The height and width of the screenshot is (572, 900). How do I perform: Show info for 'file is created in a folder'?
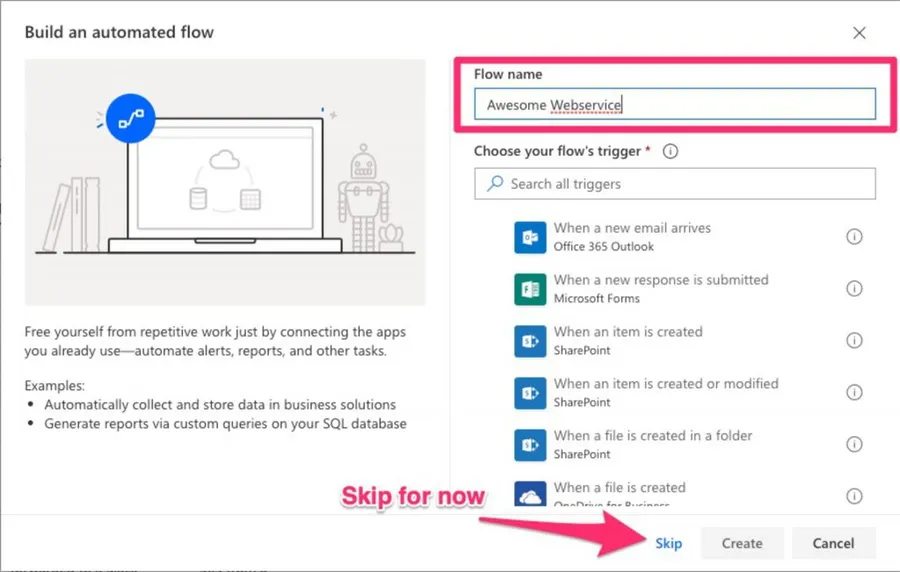pos(854,445)
